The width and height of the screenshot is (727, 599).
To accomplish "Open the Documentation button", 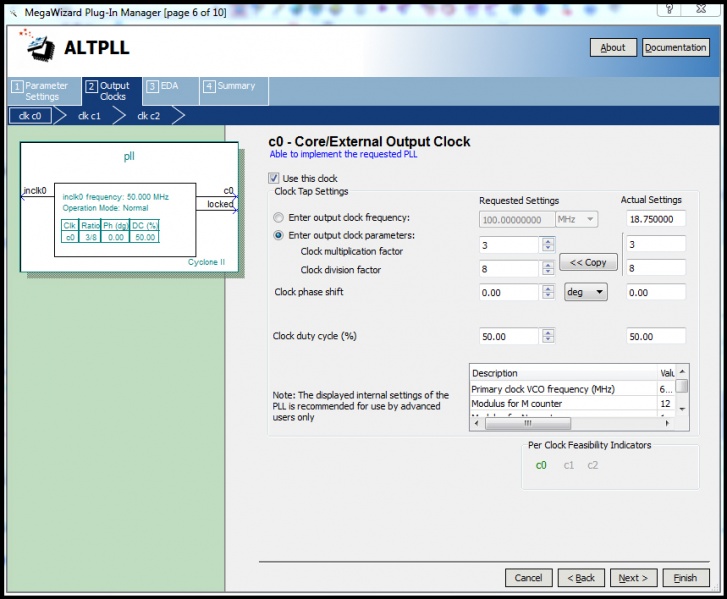I will 676,47.
